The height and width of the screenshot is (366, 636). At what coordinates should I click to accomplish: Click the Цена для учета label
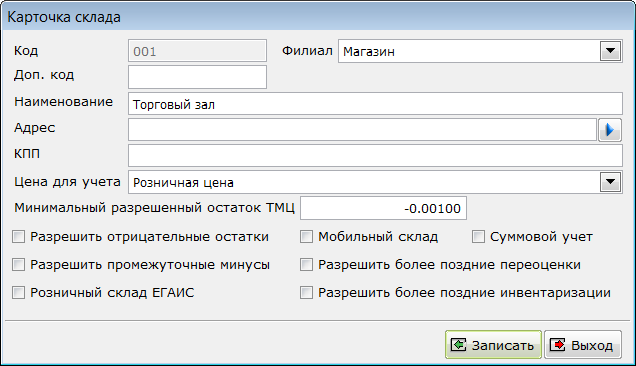click(x=67, y=182)
